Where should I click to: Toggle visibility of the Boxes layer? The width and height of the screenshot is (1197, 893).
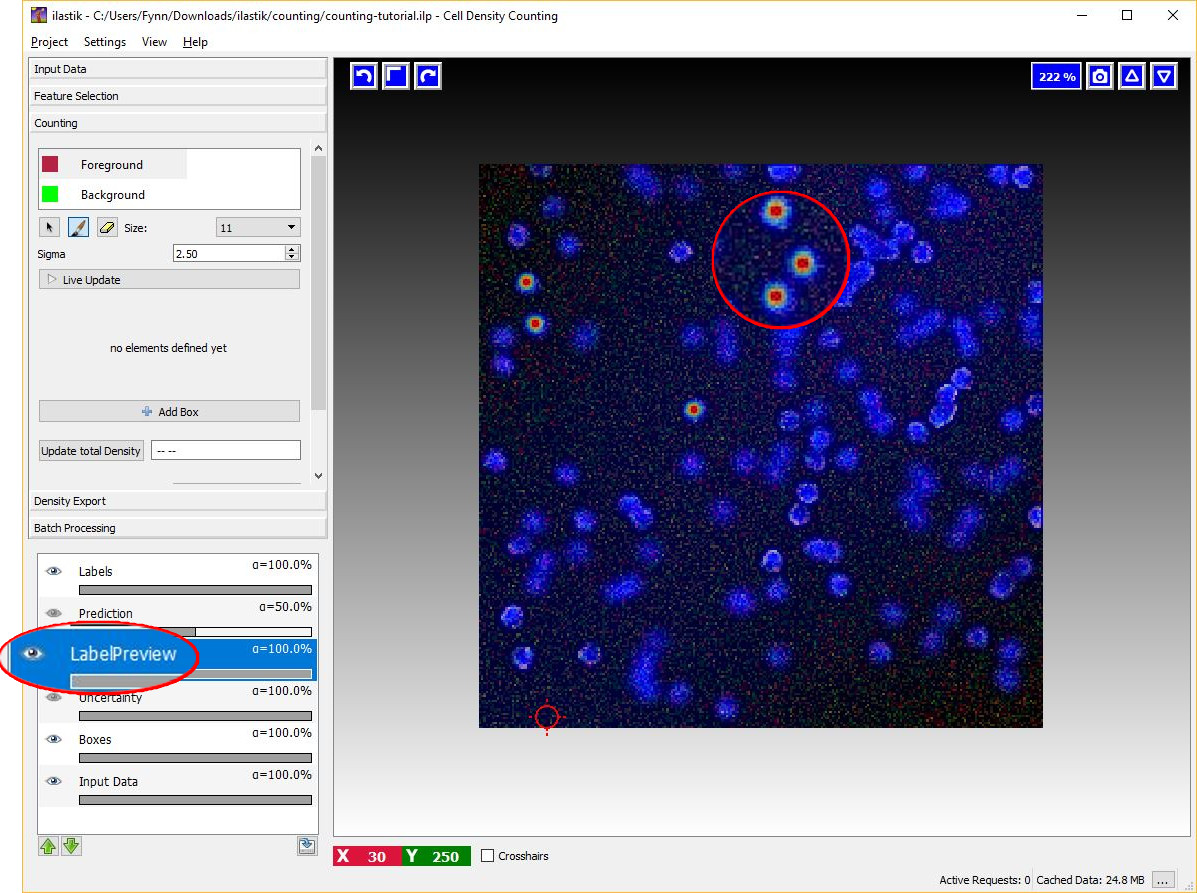click(53, 739)
